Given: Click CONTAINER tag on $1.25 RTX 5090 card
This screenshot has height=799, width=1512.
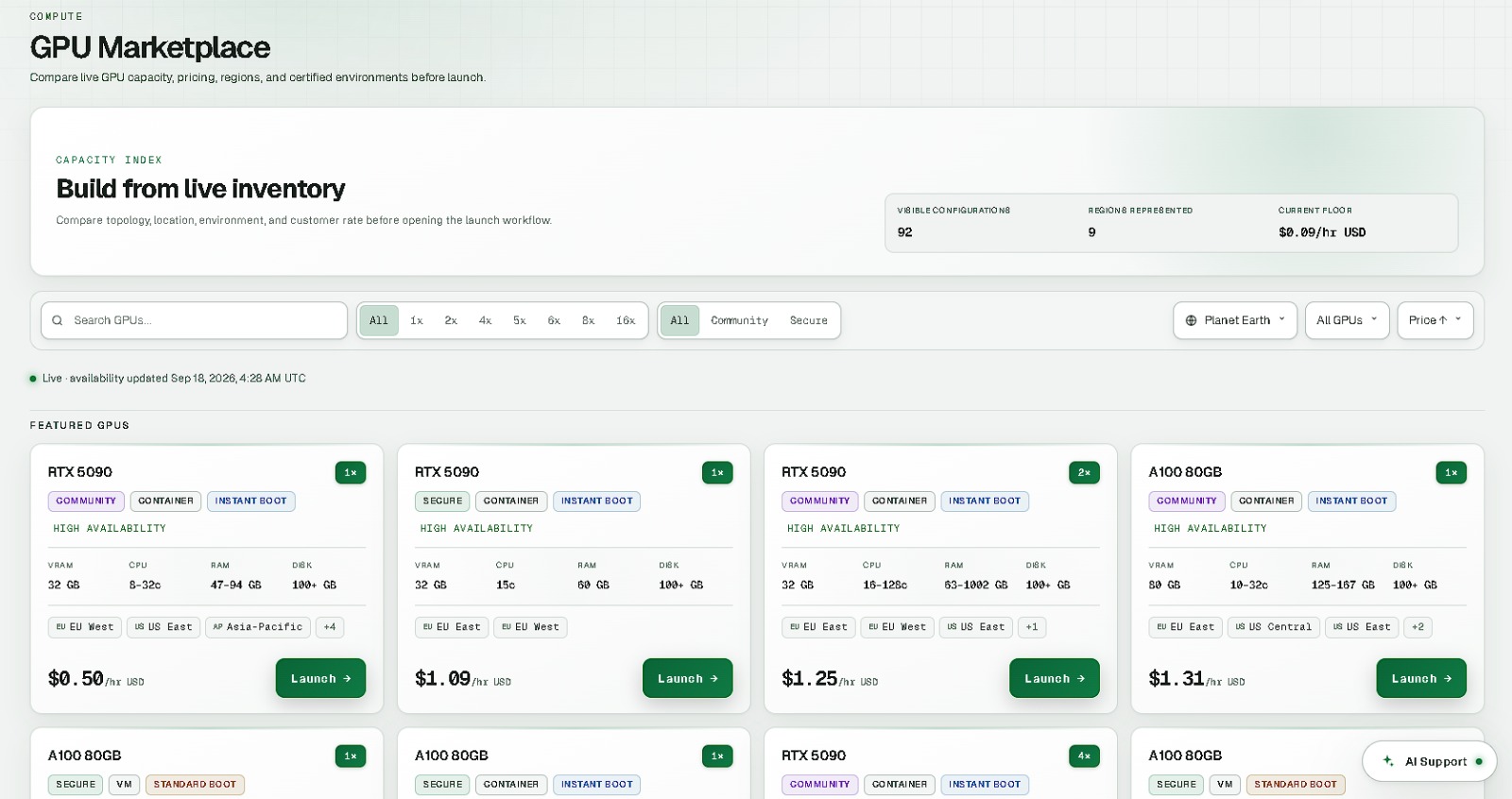Looking at the screenshot, I should [x=900, y=501].
